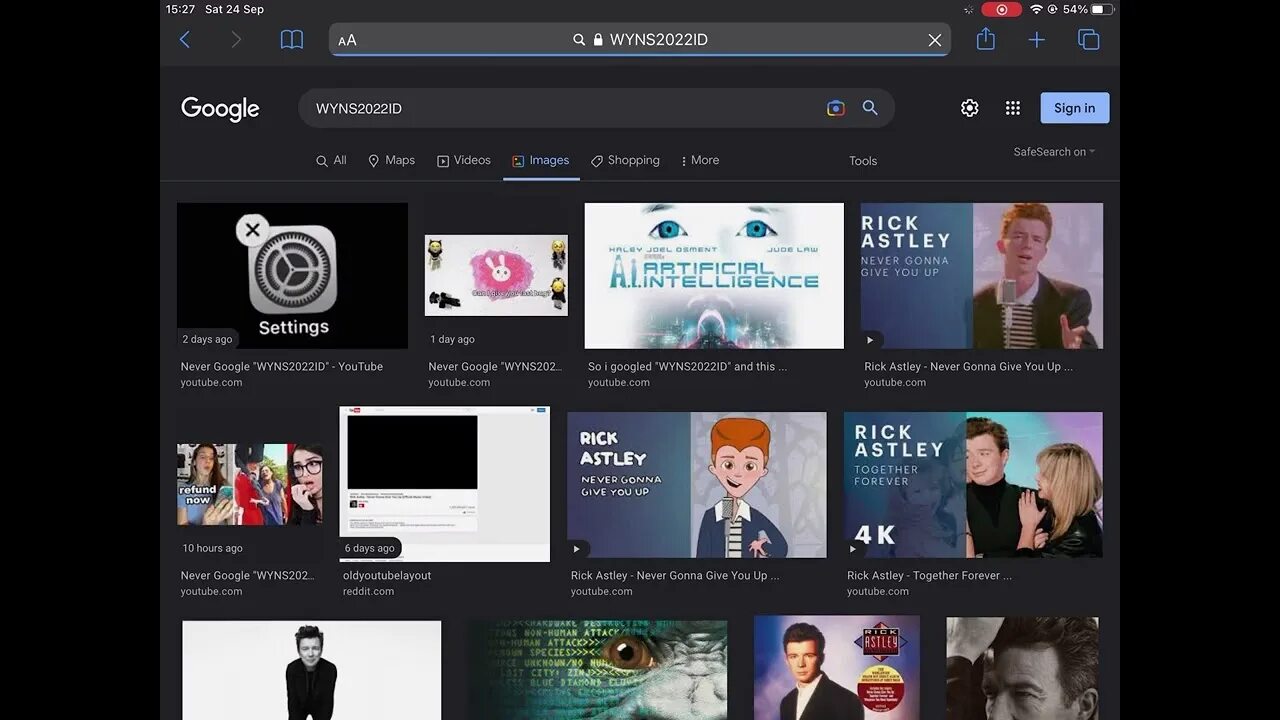1280x720 pixels.
Task: Click the 'oldyoutubelayout' result title
Action: click(x=387, y=576)
